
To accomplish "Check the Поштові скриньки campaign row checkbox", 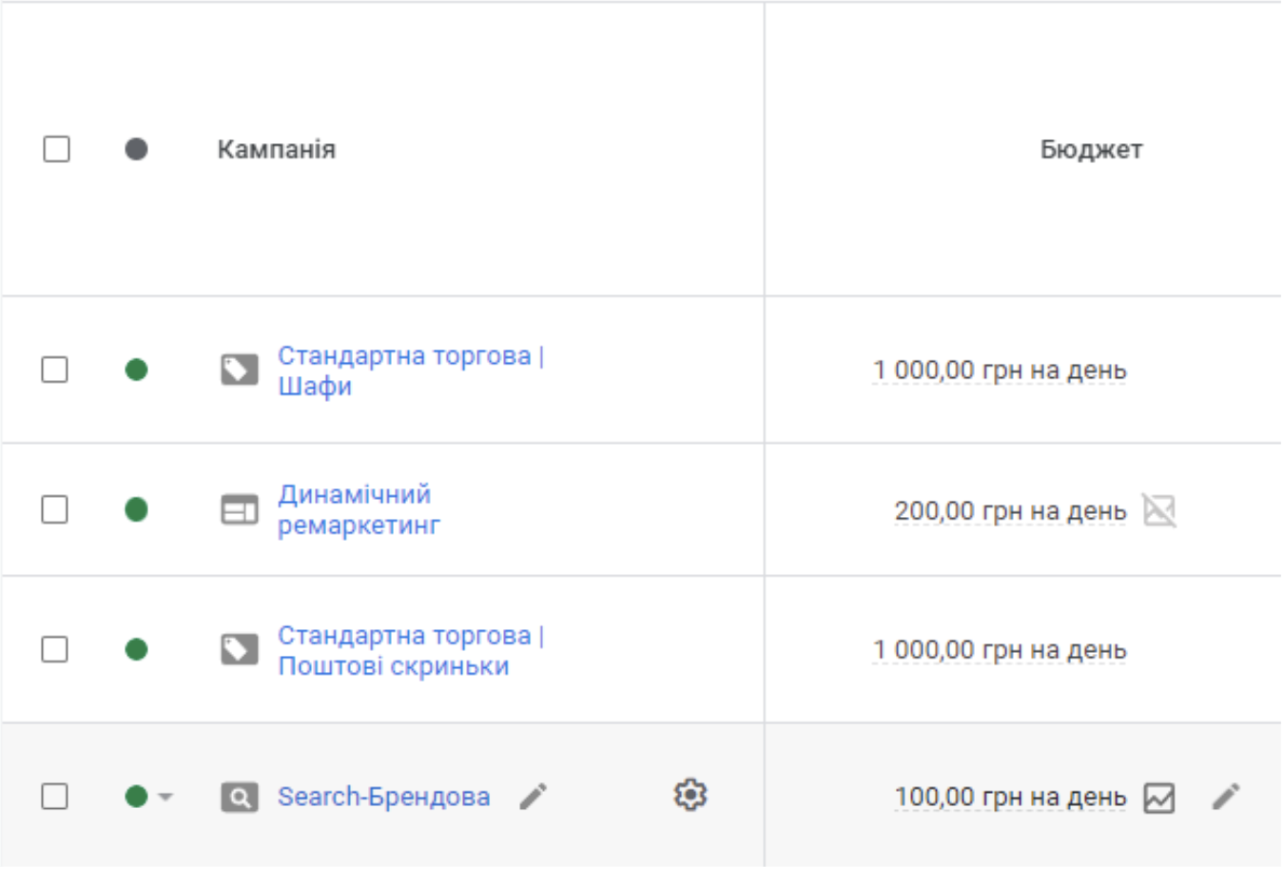I will [55, 651].
